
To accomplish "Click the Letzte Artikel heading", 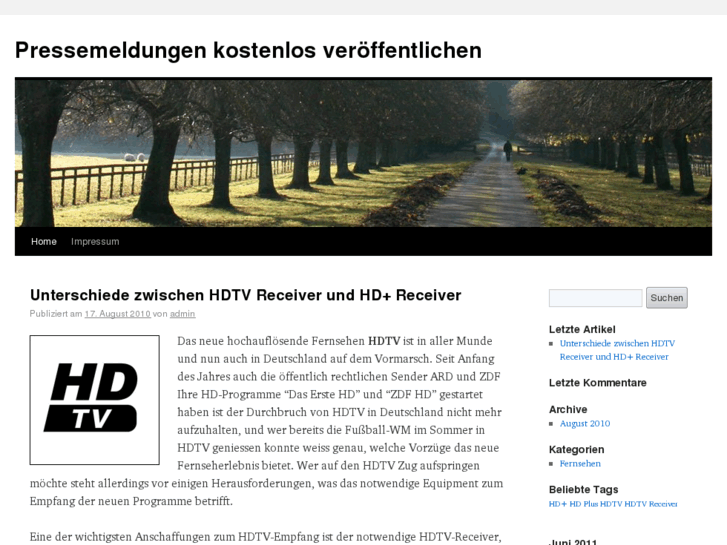I will click(582, 329).
